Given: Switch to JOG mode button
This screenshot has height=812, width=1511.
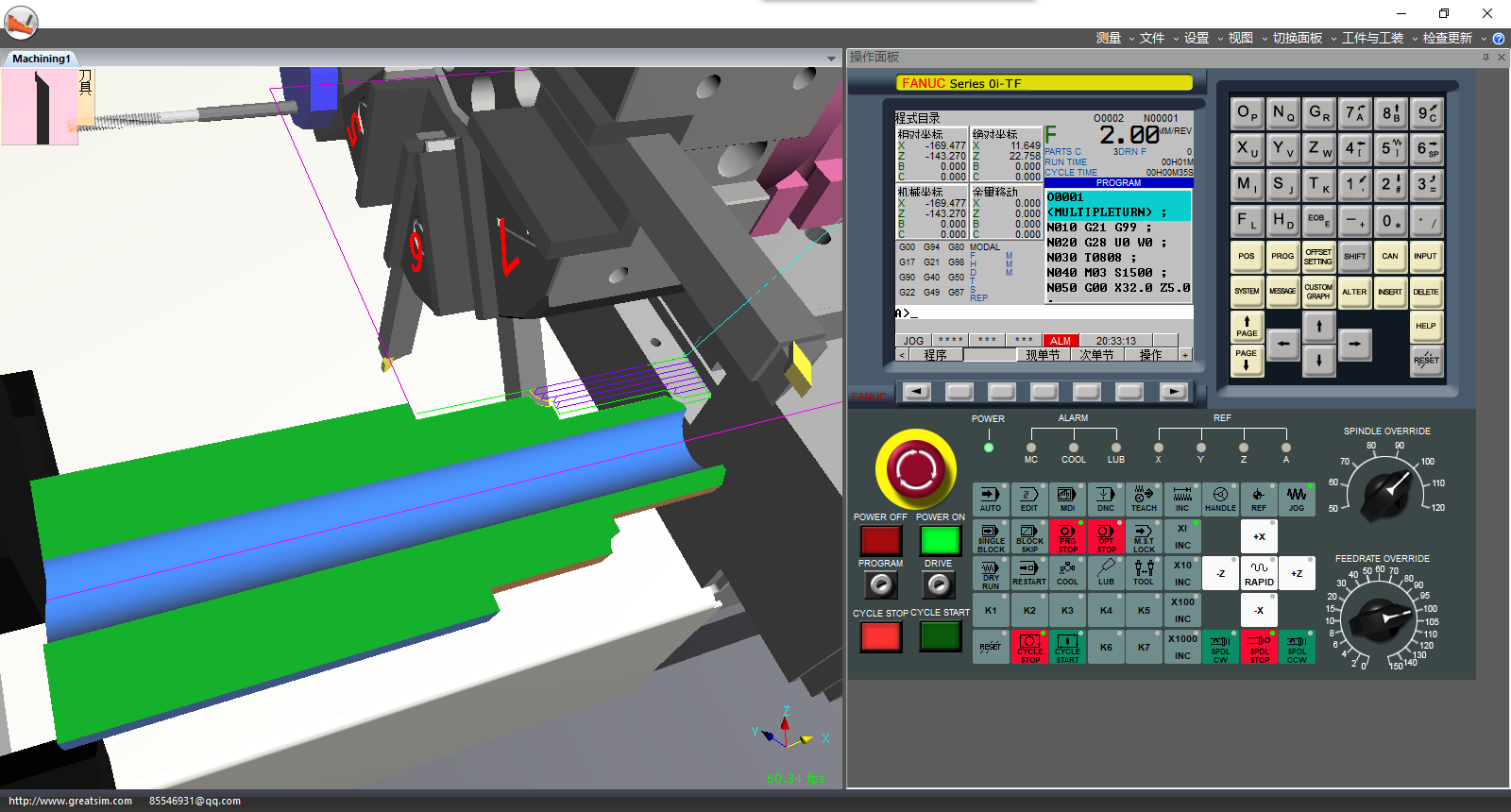Looking at the screenshot, I should point(1297,499).
